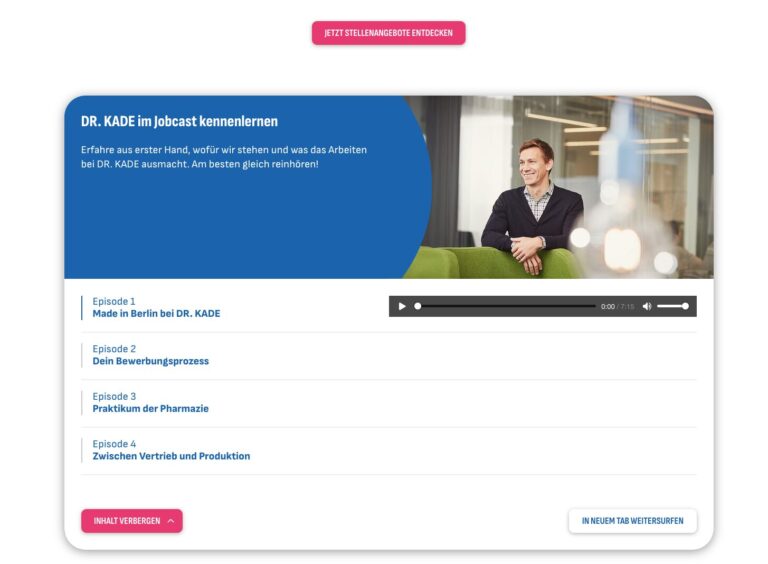768x564 pixels.
Task: Play the Episode 1 audio
Action: pos(402,306)
